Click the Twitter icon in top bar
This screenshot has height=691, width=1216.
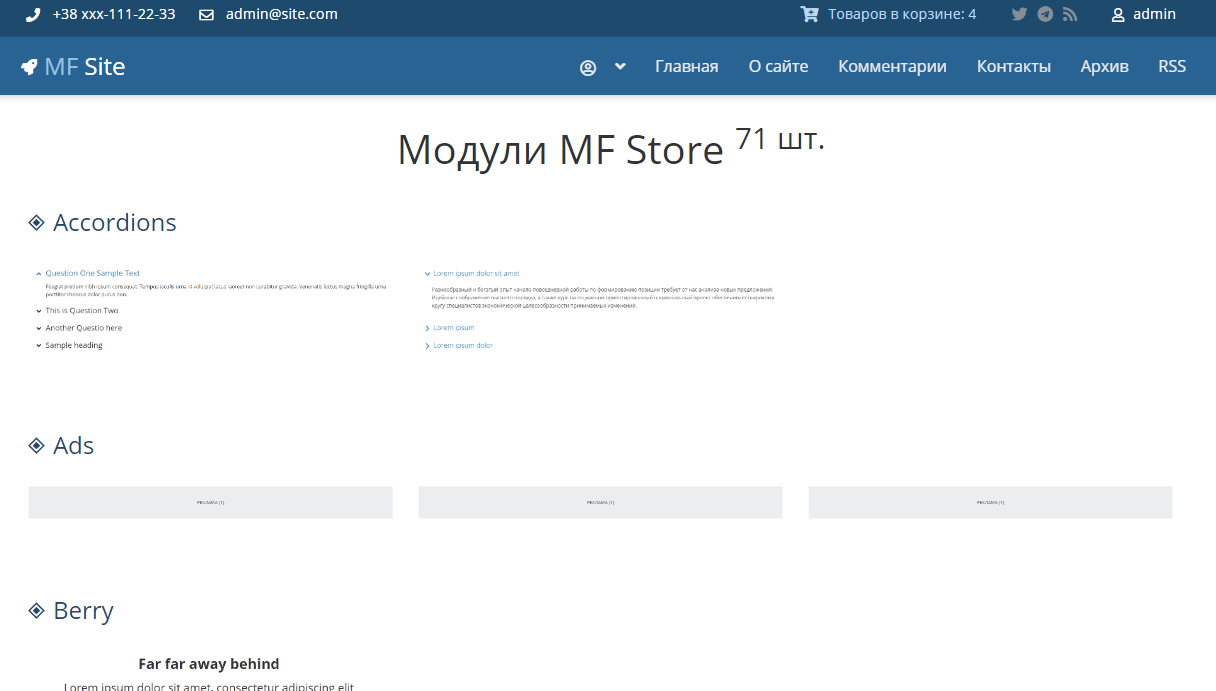tap(1019, 14)
